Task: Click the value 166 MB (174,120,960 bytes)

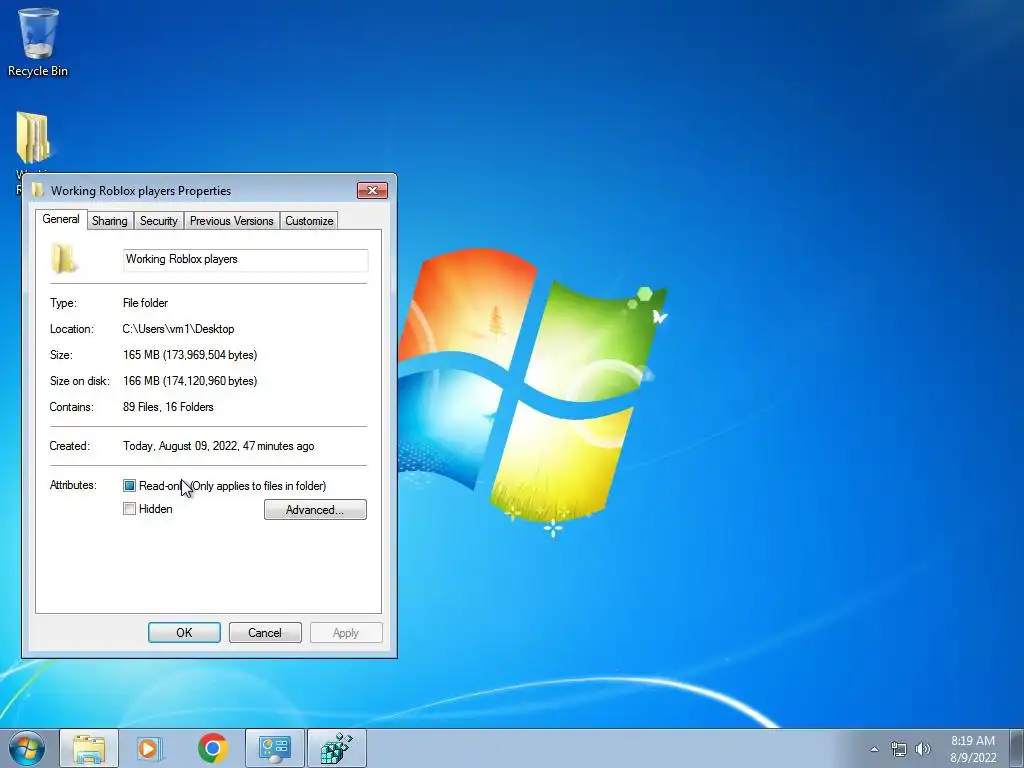Action: (x=190, y=381)
